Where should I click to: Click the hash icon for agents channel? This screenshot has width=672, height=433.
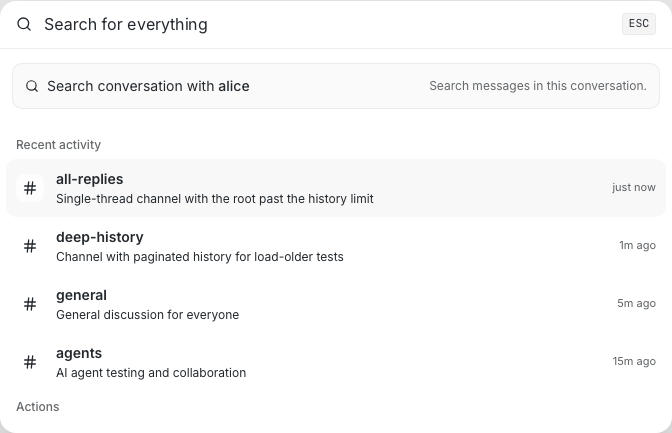pyautogui.click(x=30, y=362)
